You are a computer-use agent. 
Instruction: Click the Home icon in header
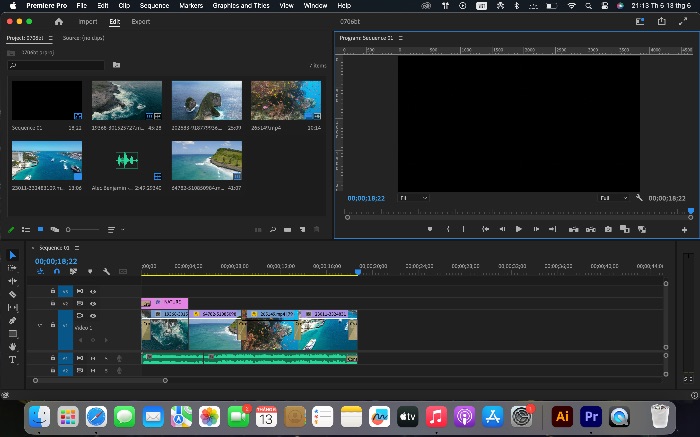point(59,21)
